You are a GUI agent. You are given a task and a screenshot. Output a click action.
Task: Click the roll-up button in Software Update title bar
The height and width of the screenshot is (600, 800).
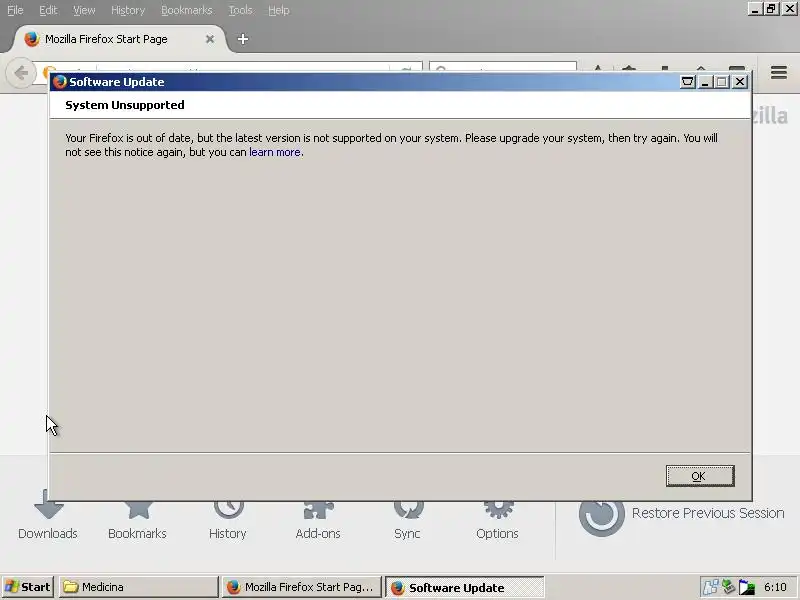point(687,82)
